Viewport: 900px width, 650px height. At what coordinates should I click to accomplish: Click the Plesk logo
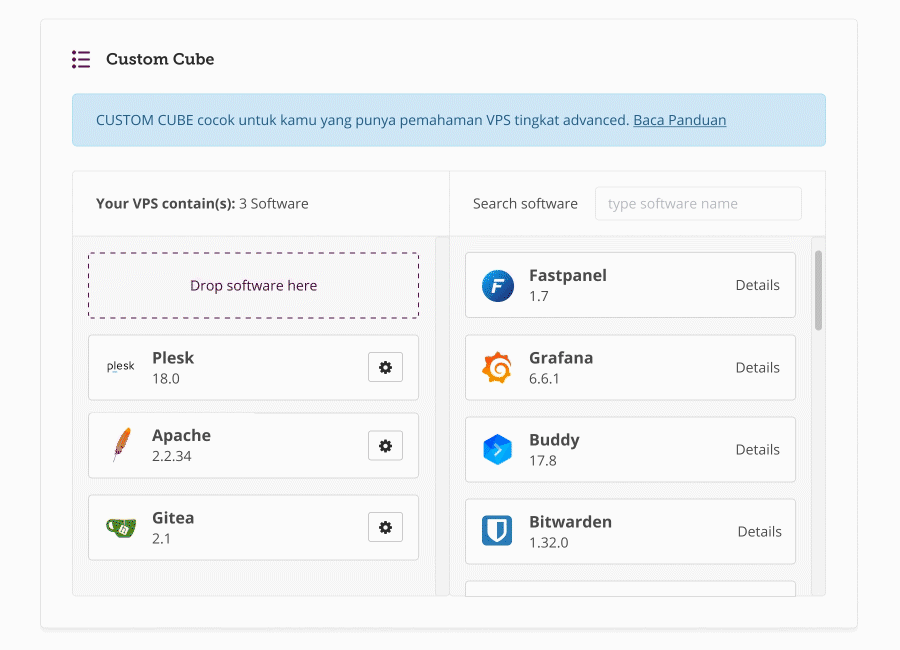121,366
